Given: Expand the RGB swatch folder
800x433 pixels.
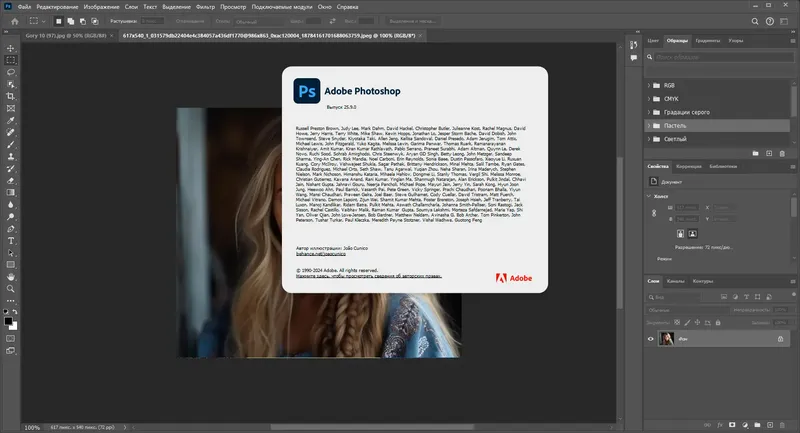Looking at the screenshot, I should [649, 85].
